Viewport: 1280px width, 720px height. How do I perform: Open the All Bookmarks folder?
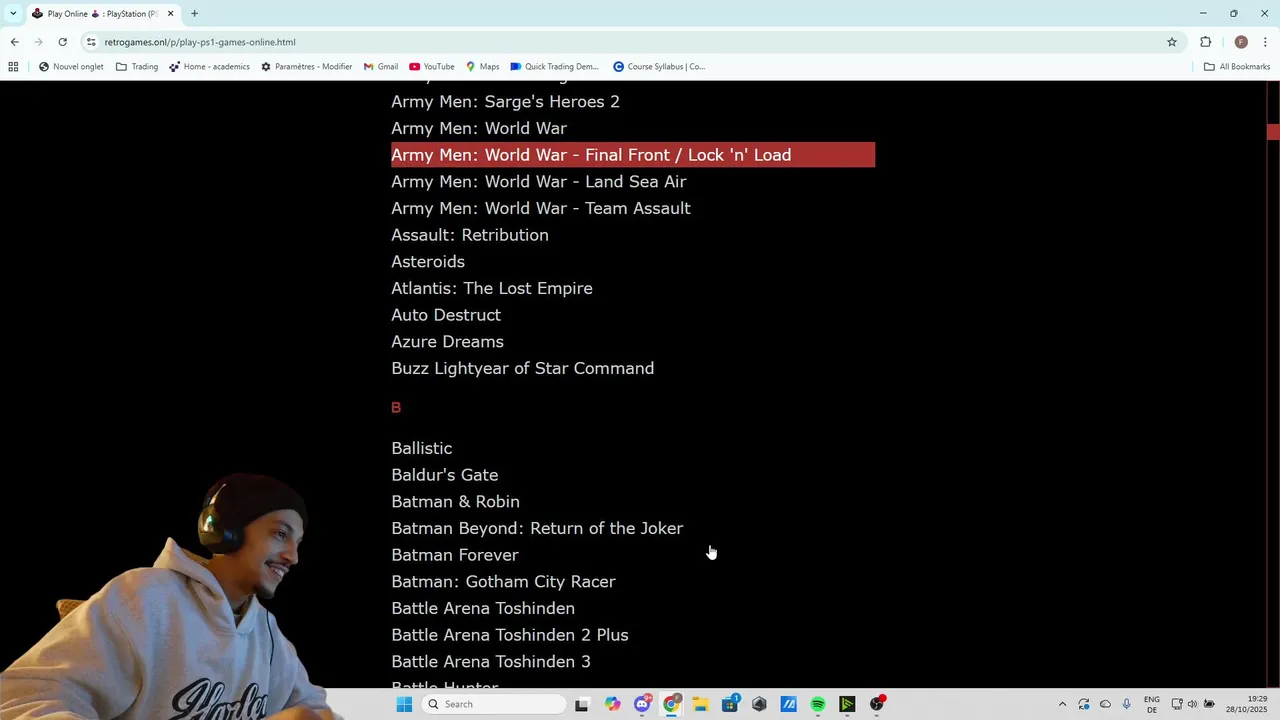click(x=1237, y=67)
